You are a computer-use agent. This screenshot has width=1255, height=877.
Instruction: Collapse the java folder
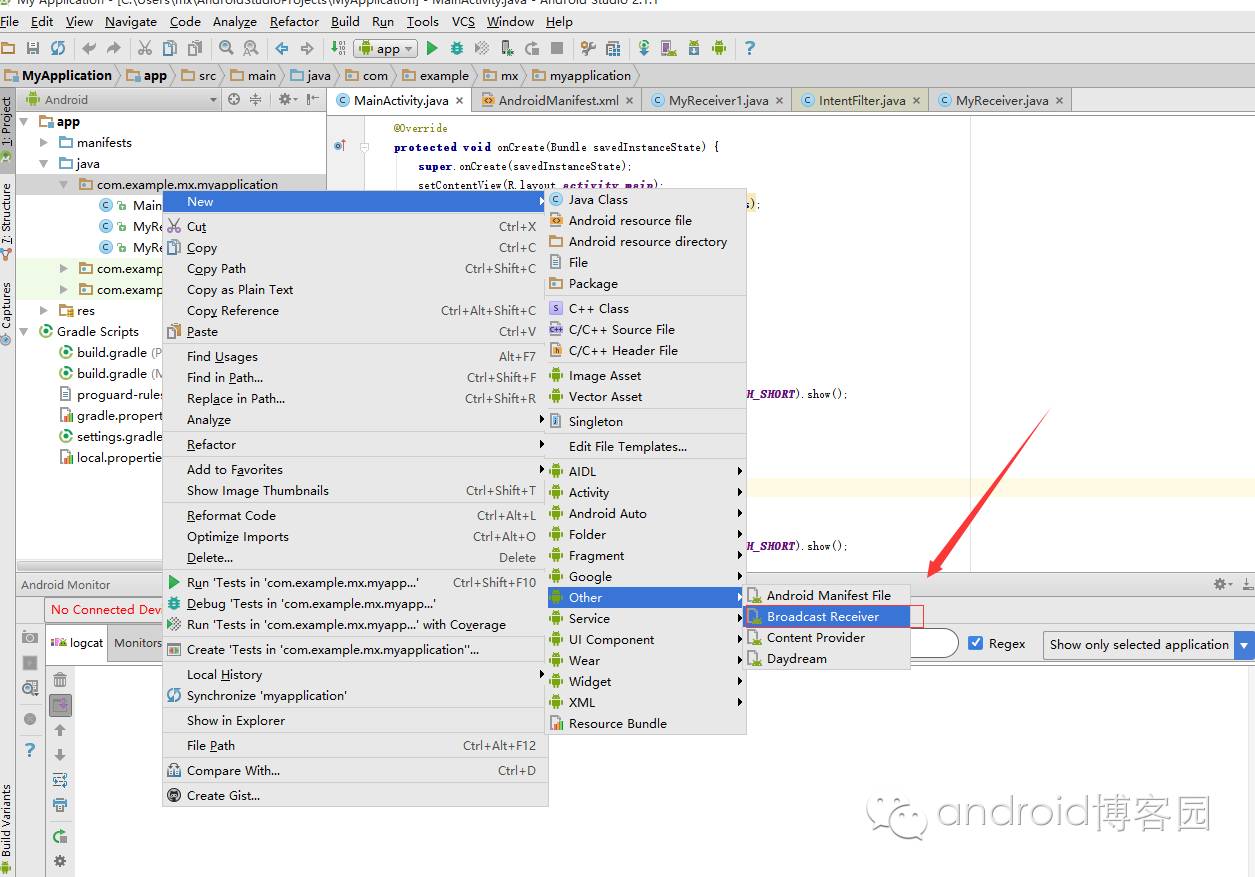(44, 163)
